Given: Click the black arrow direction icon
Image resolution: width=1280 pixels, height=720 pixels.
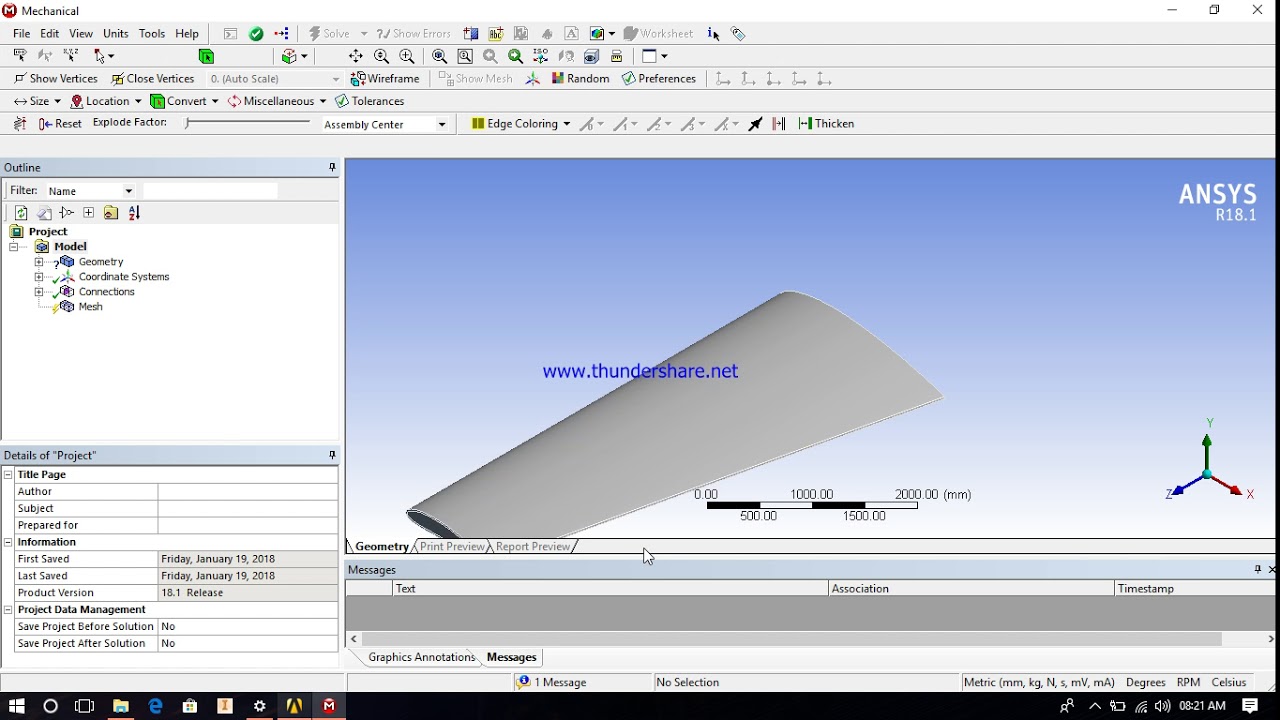Looking at the screenshot, I should point(755,124).
